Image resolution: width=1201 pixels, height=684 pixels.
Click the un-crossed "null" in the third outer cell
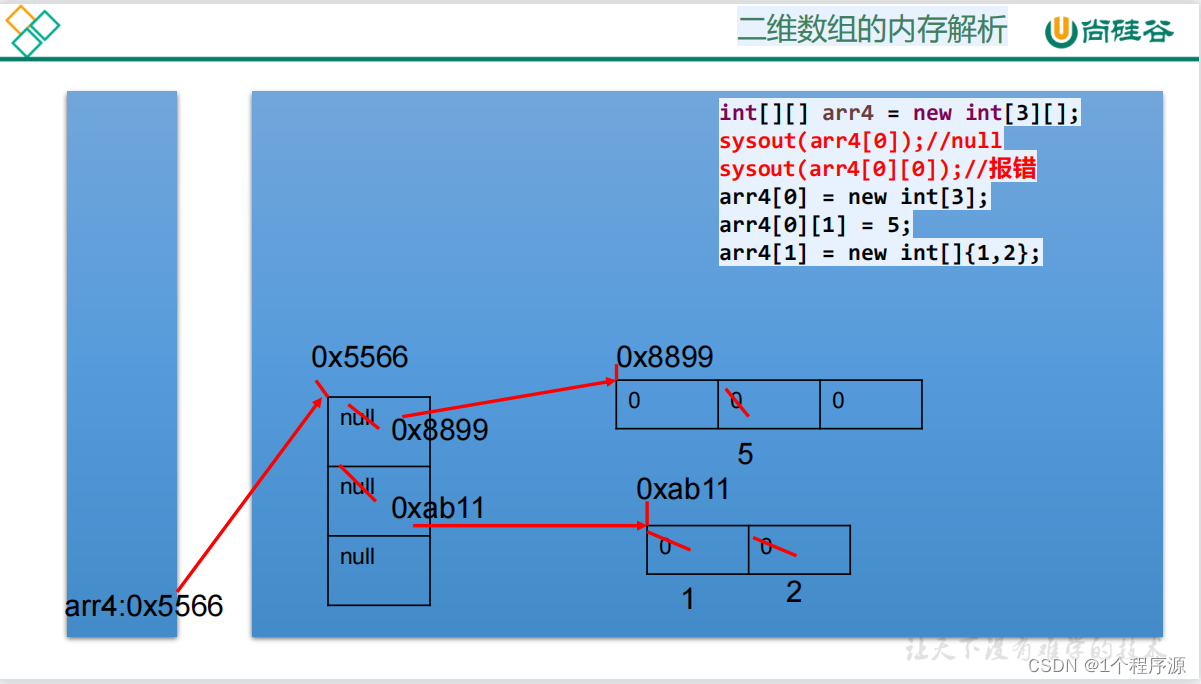pos(357,557)
